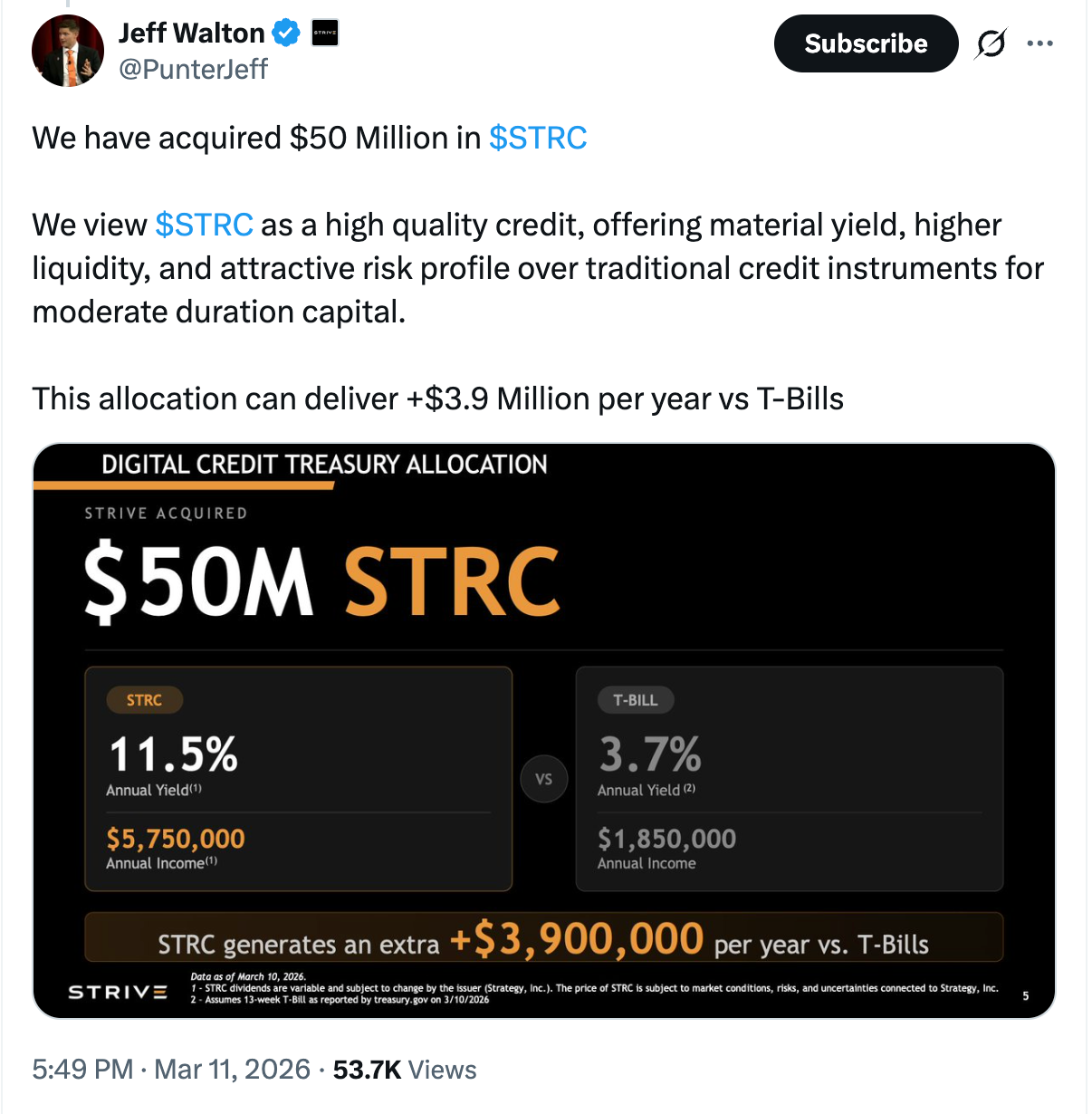Screen dimensions: 1092x1114
Task: Click the STRIVE logo in the image footer
Action: pyautogui.click(x=116, y=992)
